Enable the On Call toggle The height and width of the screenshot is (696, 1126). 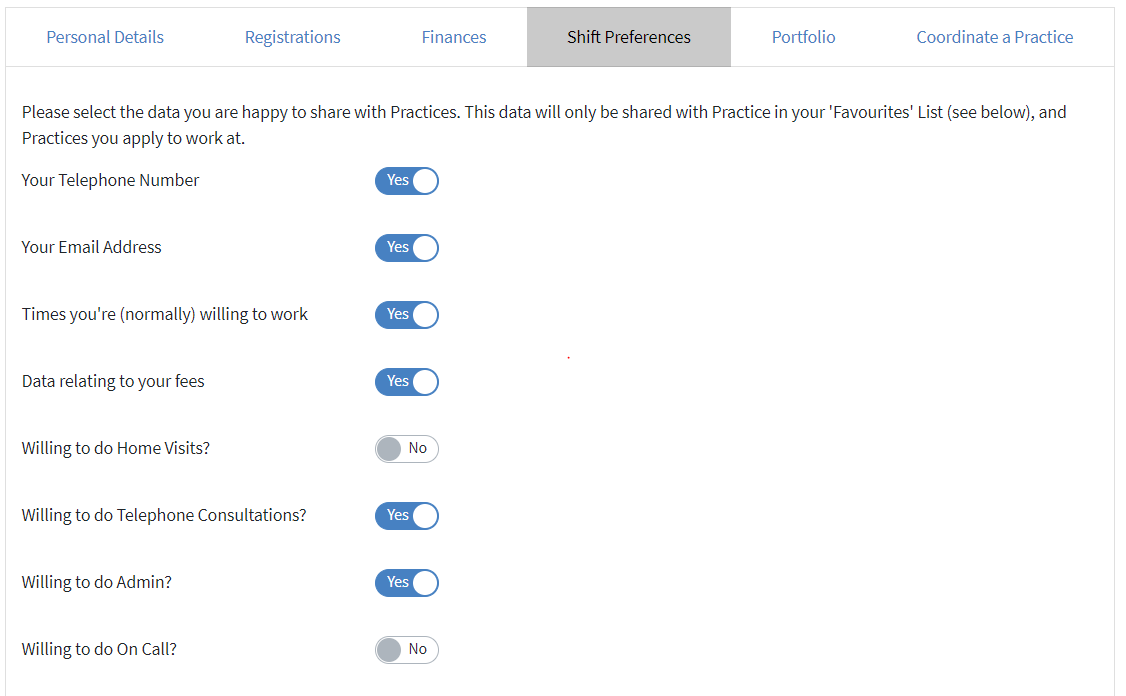coord(407,650)
